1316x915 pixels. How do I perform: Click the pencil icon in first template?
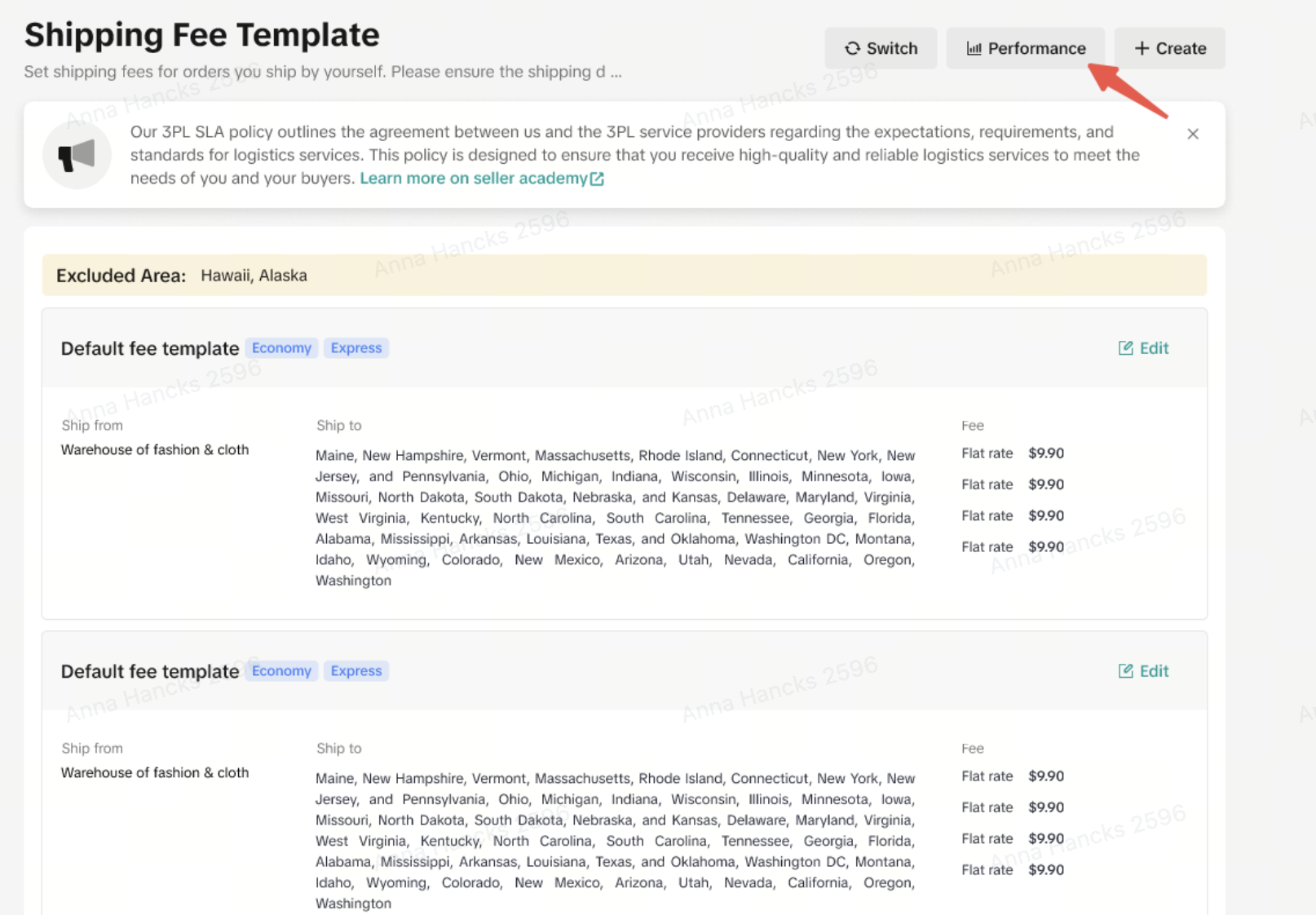click(1125, 348)
